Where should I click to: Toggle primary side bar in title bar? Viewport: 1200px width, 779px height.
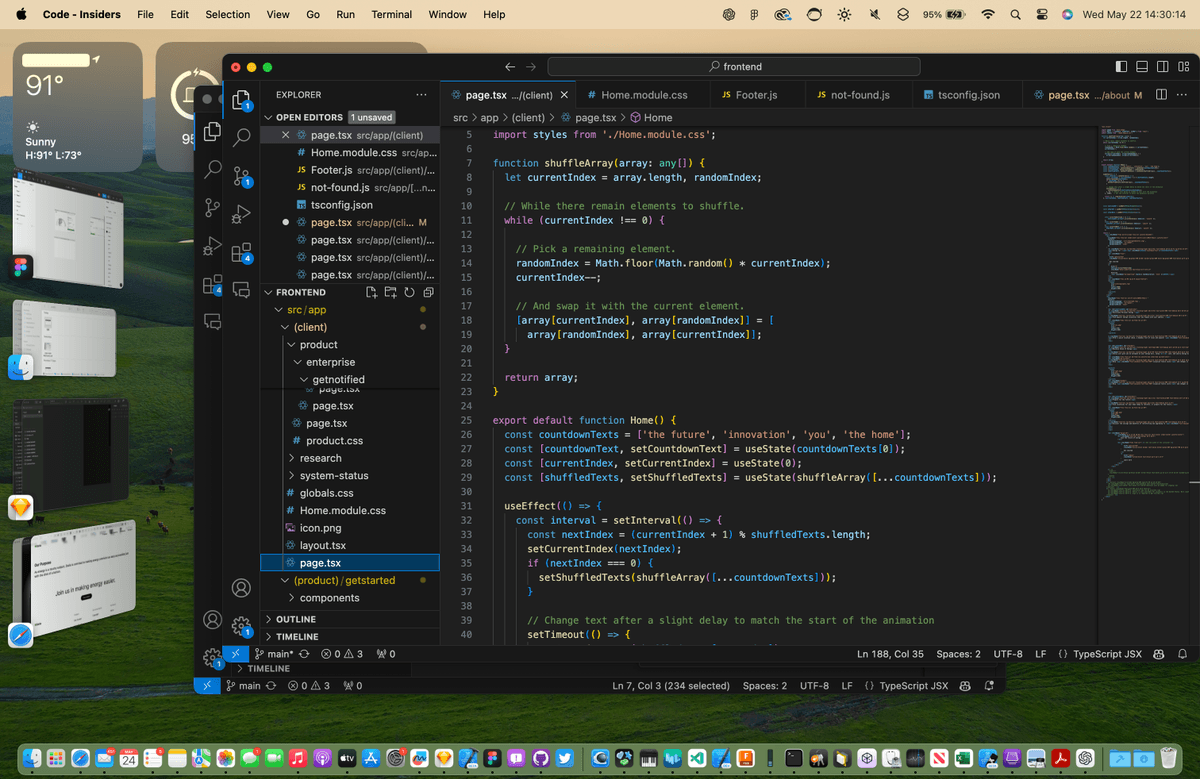pyautogui.click(x=1121, y=67)
